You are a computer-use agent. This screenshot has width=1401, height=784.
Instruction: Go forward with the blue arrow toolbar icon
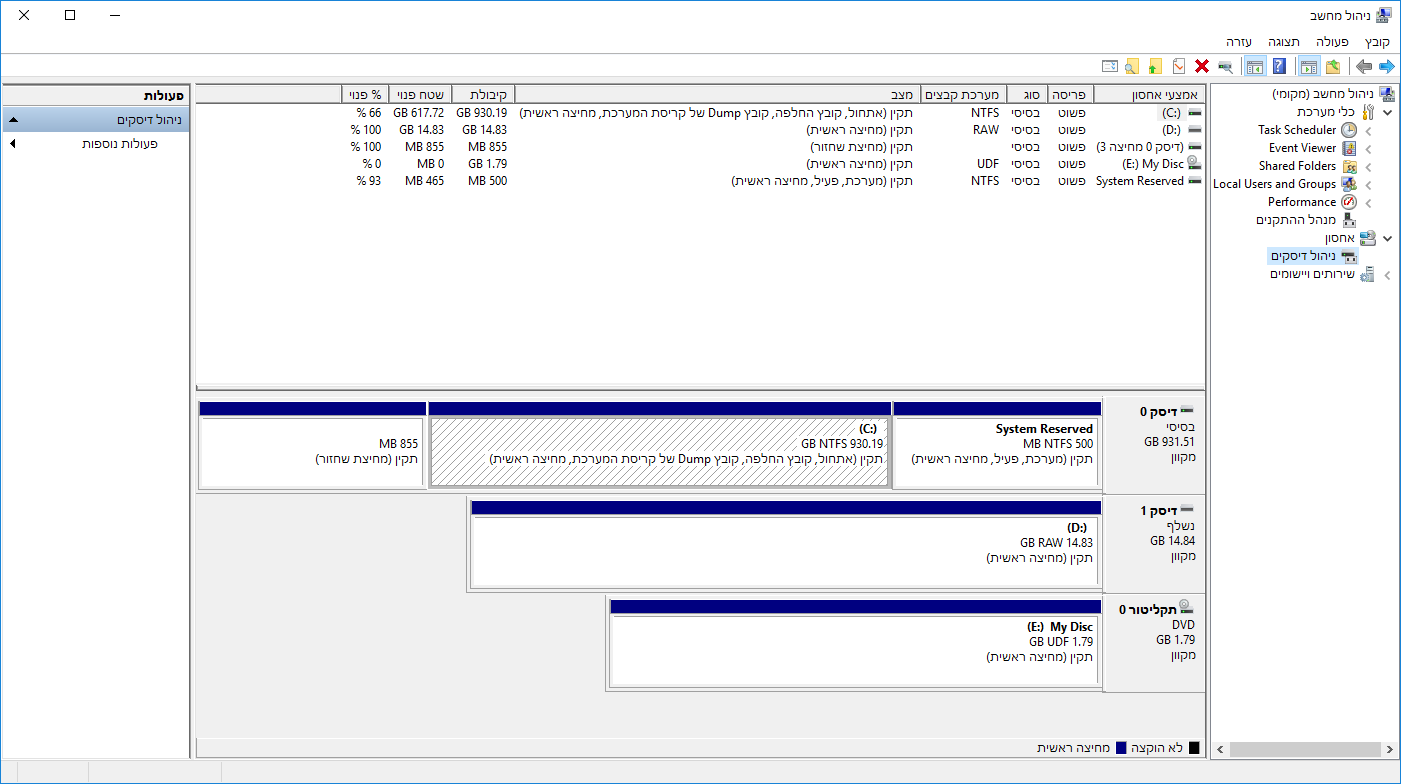point(1386,66)
